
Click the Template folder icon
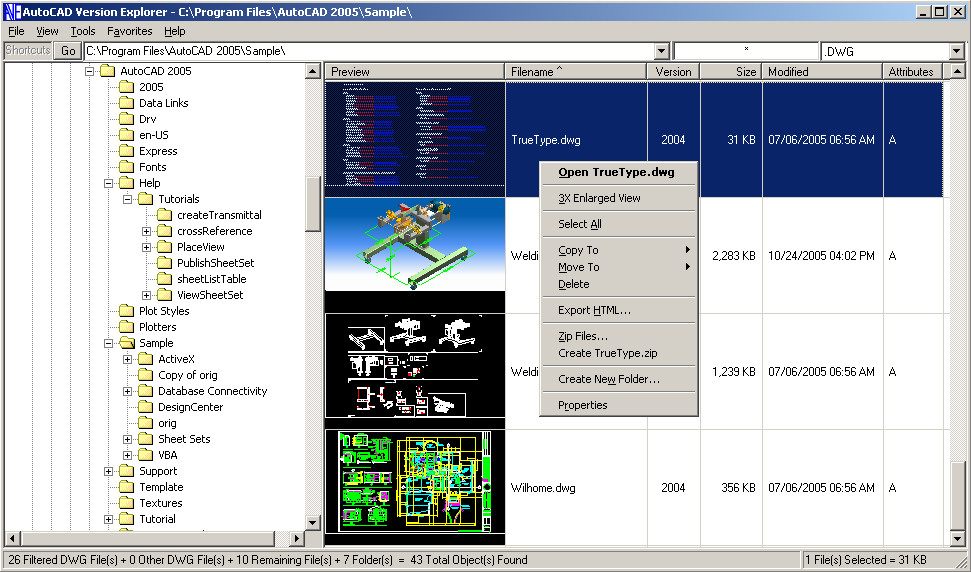pos(126,487)
